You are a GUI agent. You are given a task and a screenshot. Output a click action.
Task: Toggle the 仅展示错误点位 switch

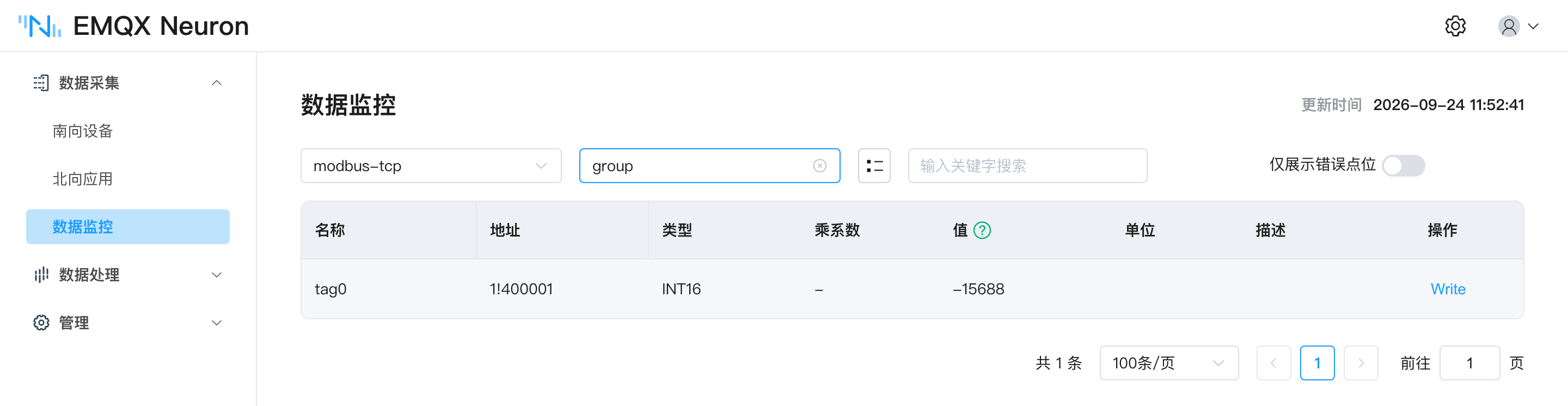click(1403, 166)
